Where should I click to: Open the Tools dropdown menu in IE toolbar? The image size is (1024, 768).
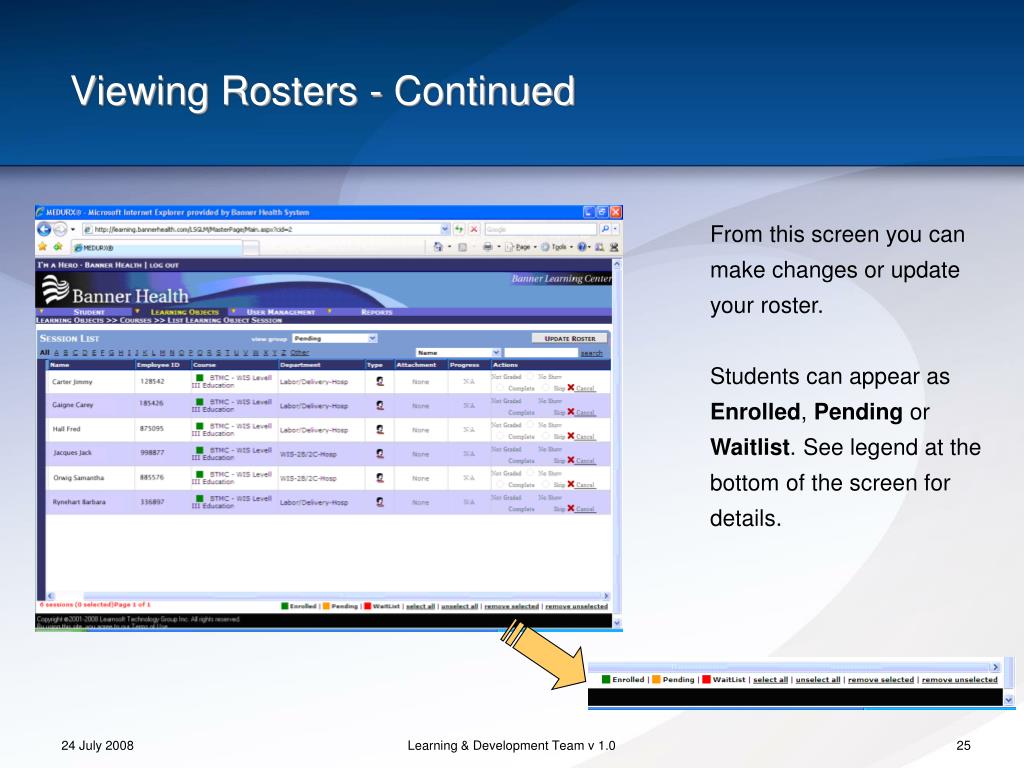[556, 247]
